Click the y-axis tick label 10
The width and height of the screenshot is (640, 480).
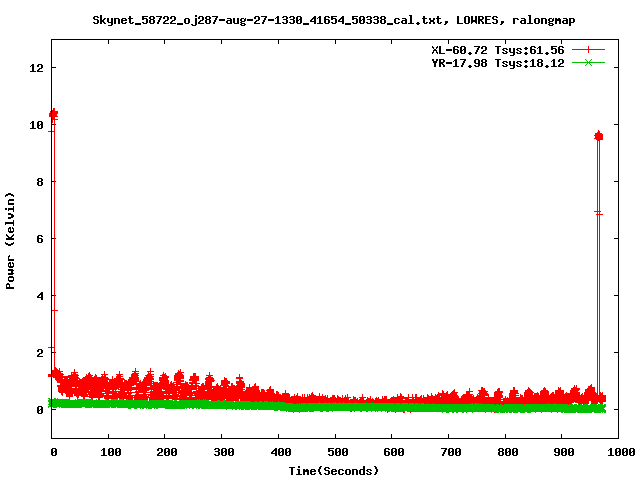click(x=36, y=125)
